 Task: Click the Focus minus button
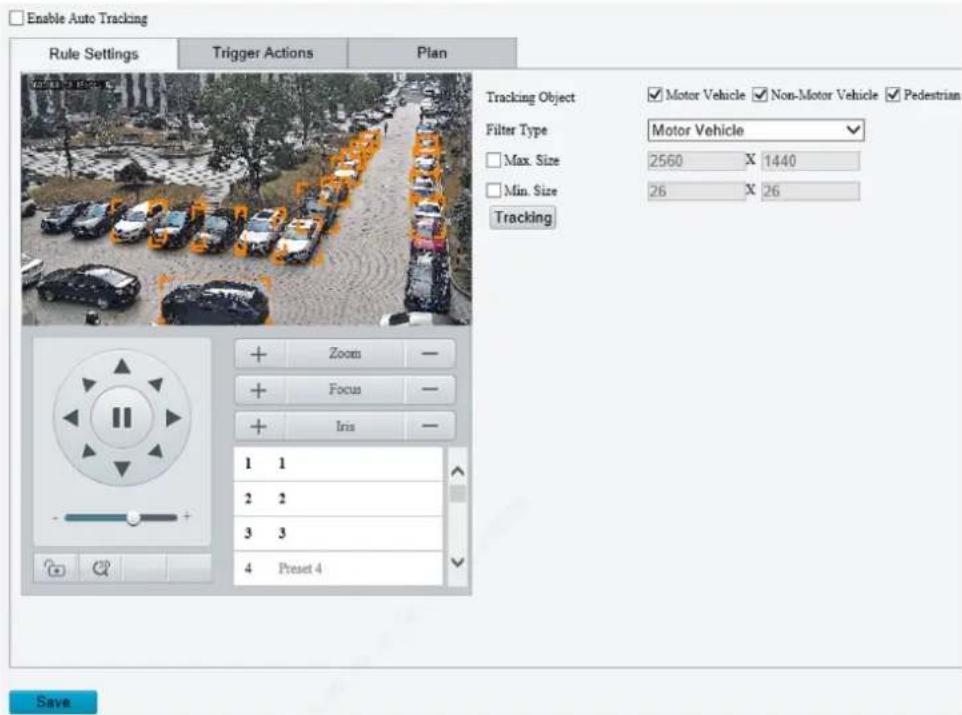pyautogui.click(x=430, y=390)
